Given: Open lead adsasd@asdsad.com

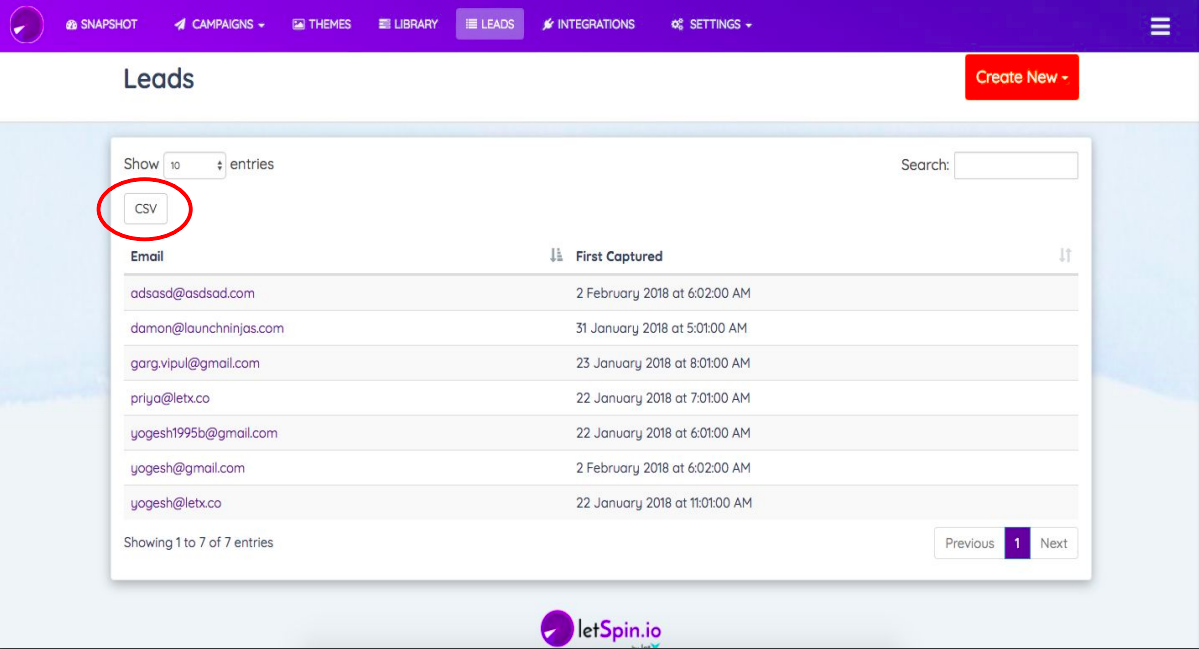Looking at the screenshot, I should (x=193, y=293).
